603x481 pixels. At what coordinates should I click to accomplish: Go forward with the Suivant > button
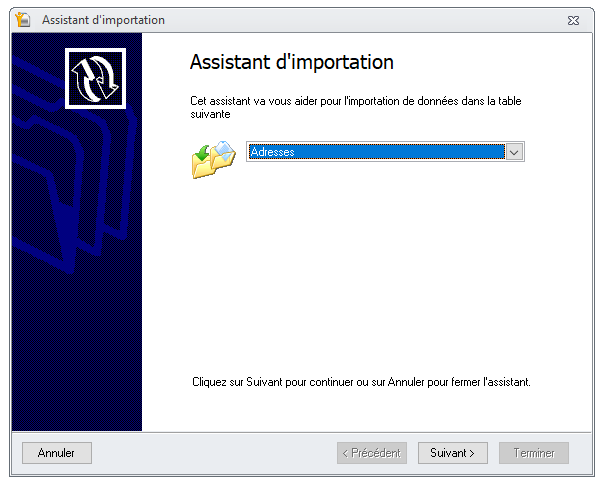452,453
